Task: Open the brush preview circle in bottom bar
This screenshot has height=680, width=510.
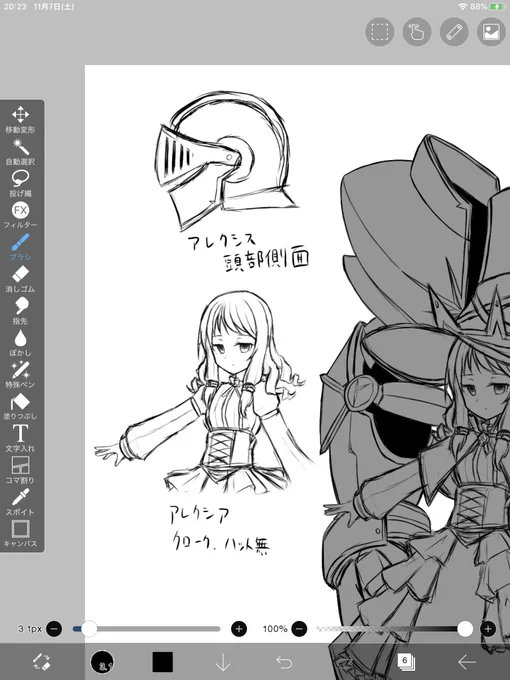Action: [x=102, y=662]
